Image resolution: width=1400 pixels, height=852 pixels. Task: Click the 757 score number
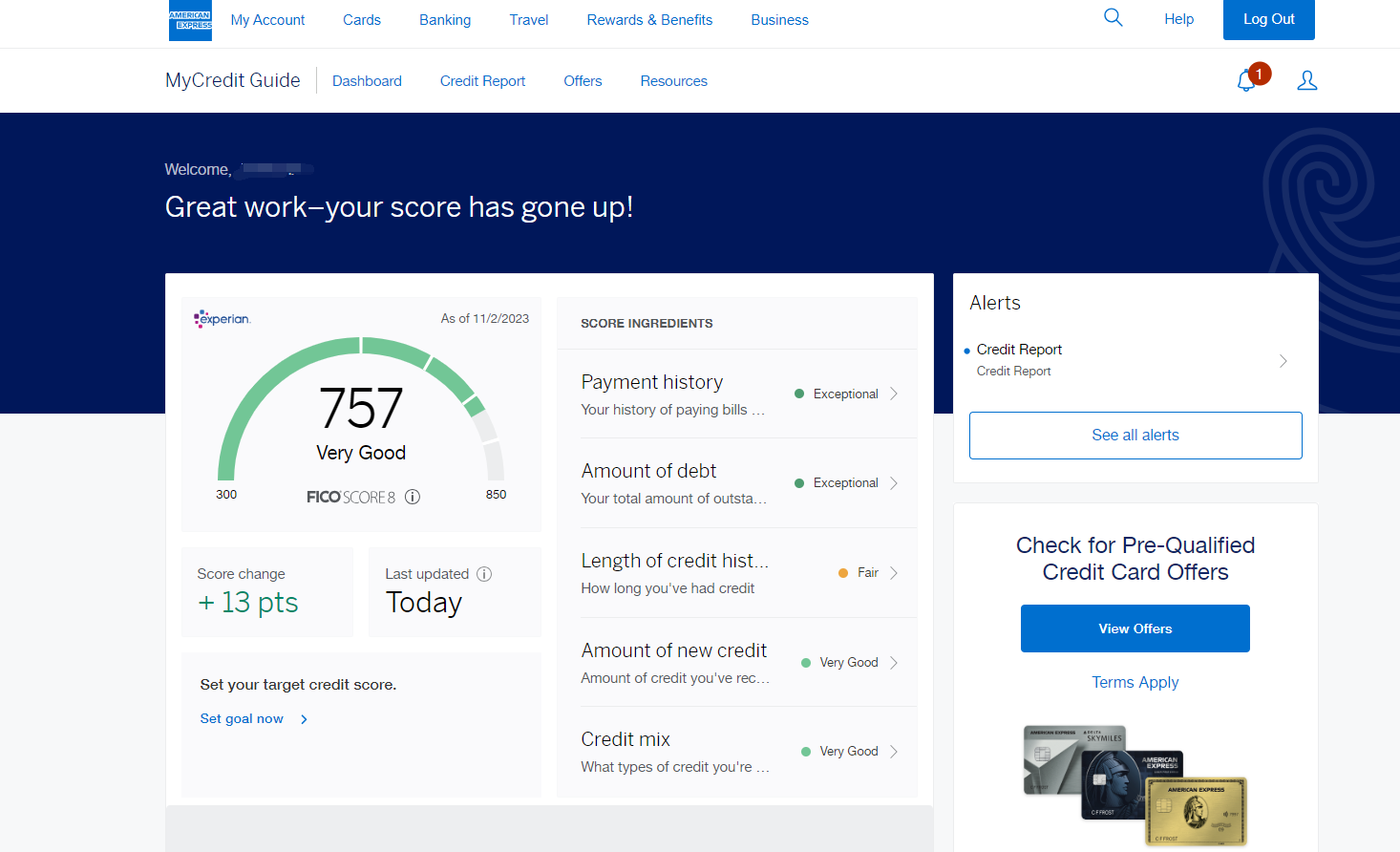(x=361, y=408)
